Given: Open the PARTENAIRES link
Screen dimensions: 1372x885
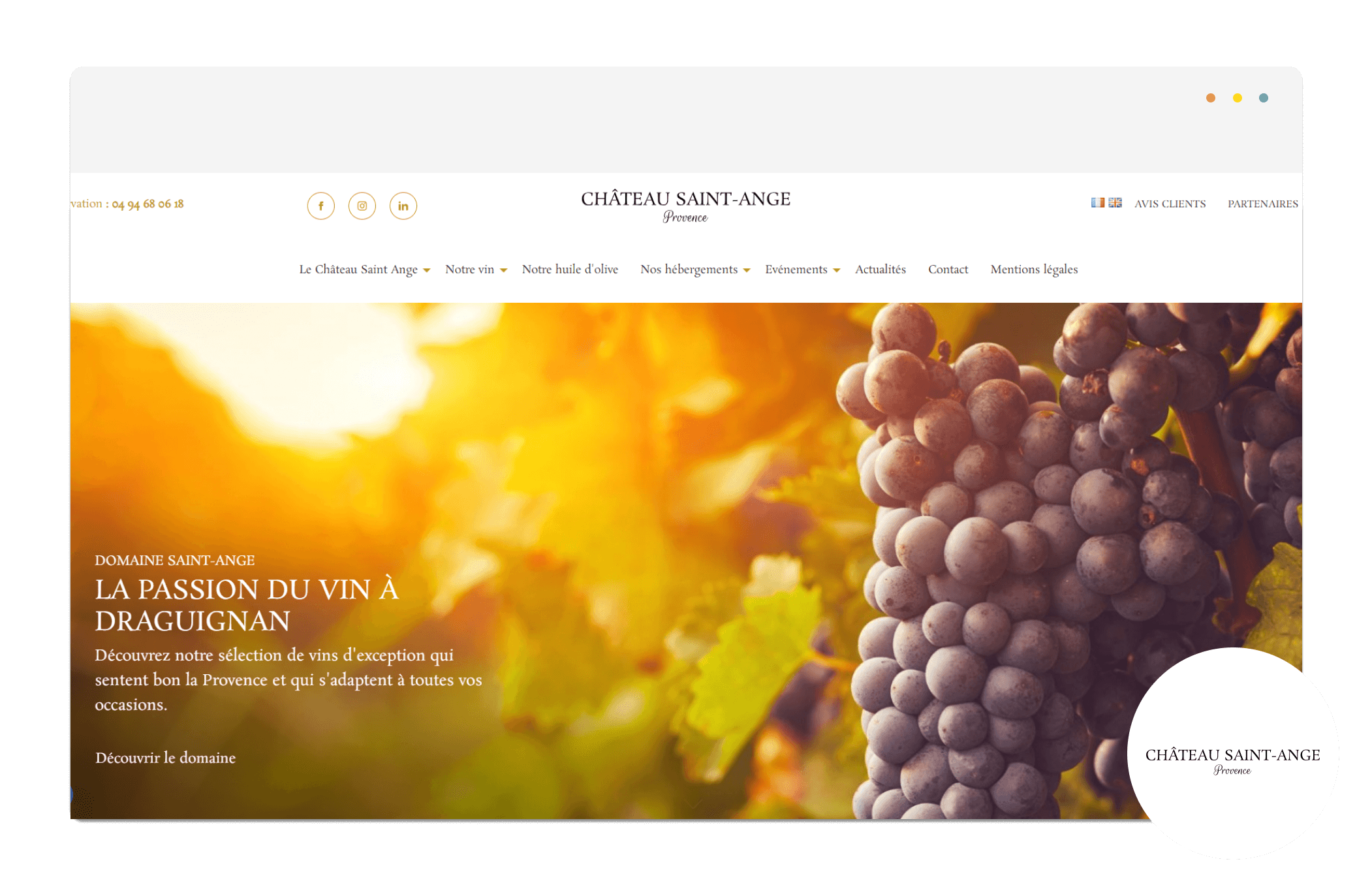Looking at the screenshot, I should point(1262,204).
